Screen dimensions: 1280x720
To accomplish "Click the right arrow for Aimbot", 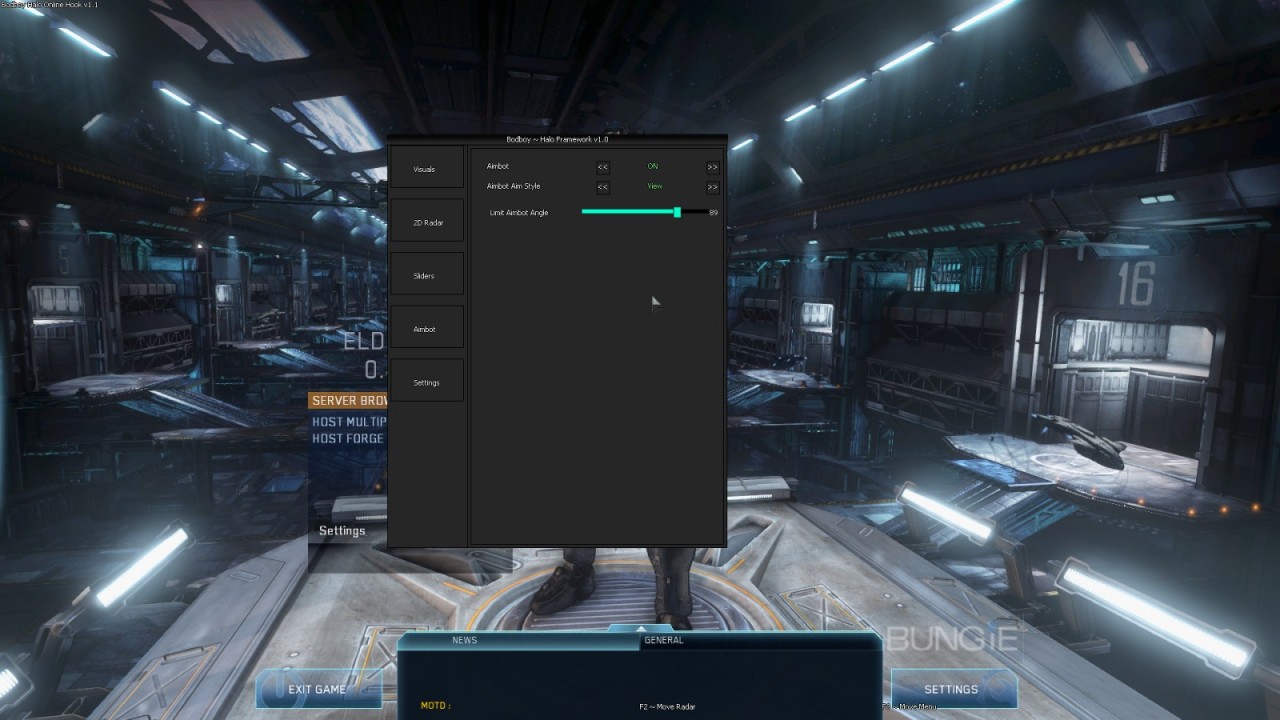I will pos(712,167).
